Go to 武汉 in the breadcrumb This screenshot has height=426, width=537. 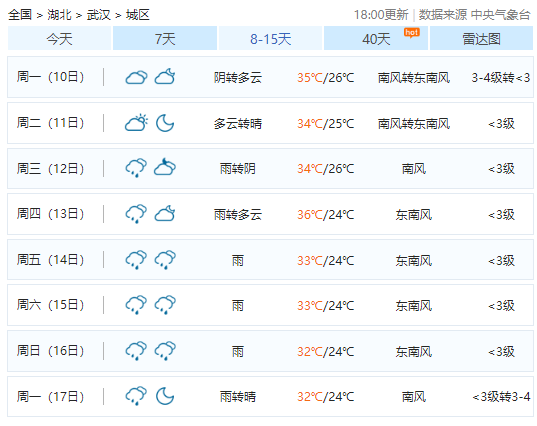point(98,15)
